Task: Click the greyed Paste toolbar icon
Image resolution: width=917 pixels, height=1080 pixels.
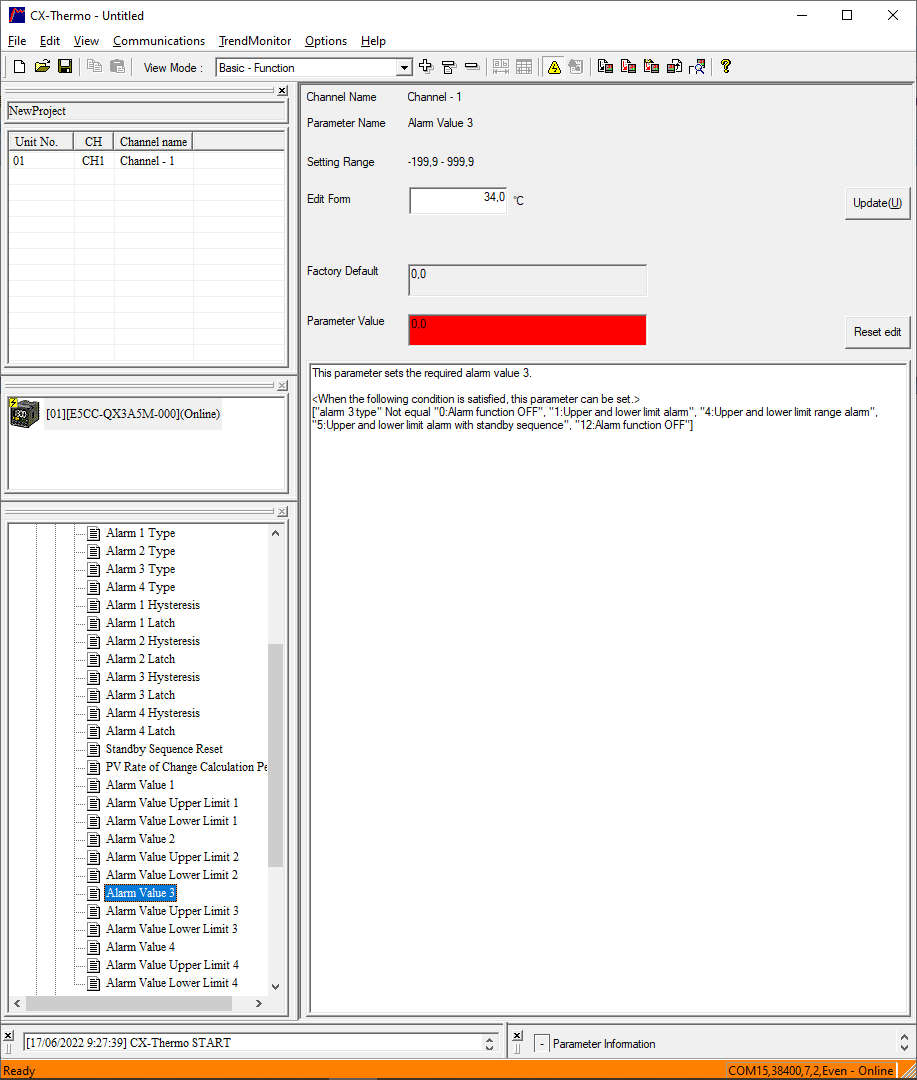Action: 118,67
